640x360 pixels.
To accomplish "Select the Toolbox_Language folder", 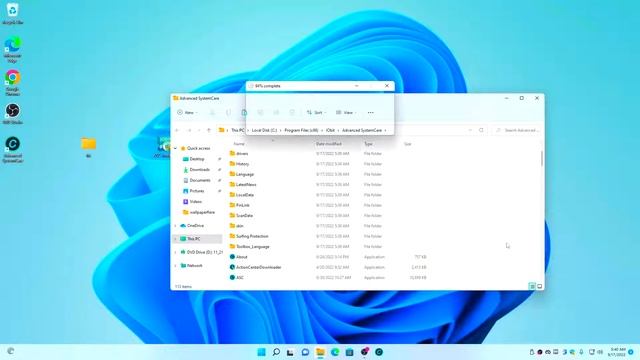I will point(253,247).
